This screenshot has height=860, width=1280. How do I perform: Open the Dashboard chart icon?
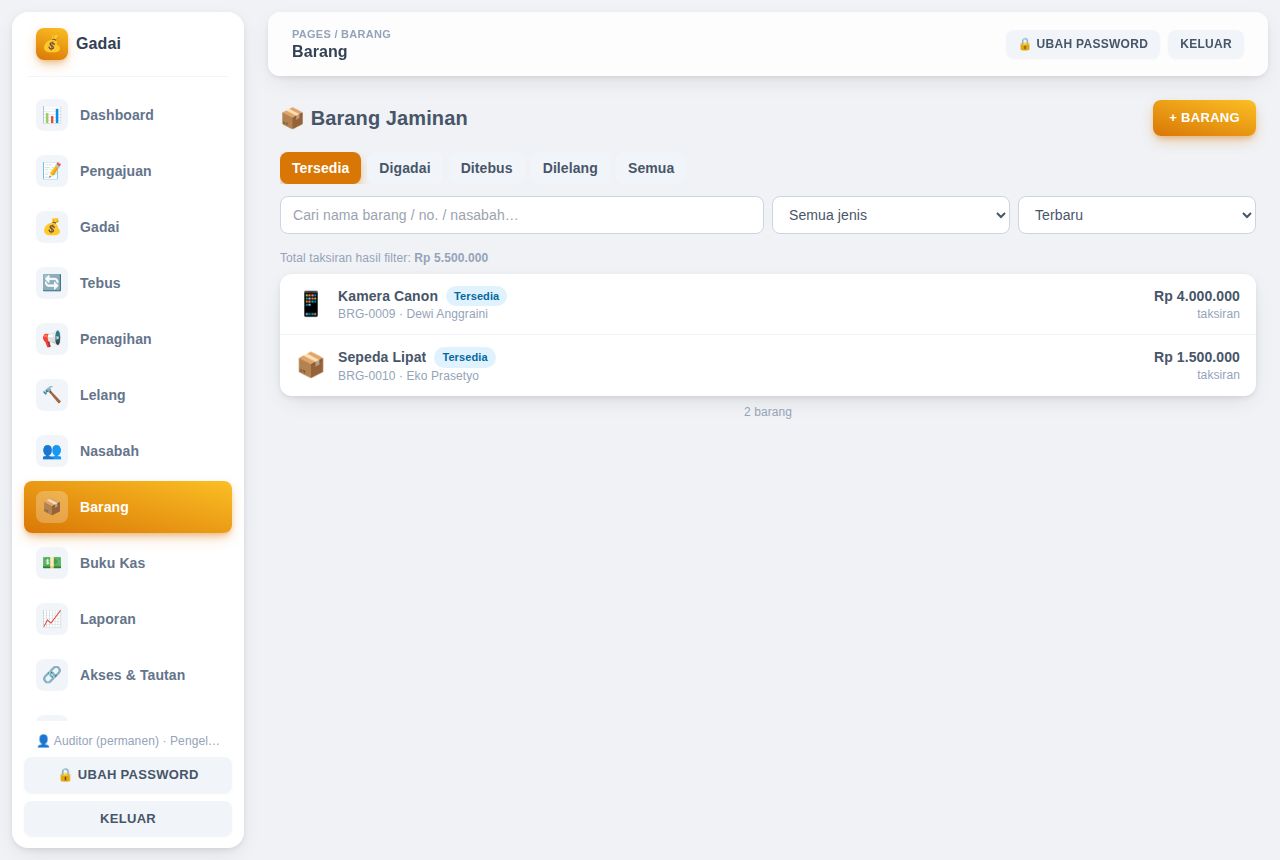point(52,115)
